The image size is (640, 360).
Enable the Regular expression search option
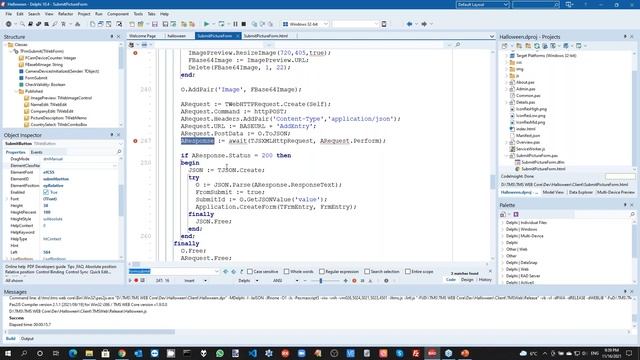pyautogui.click(x=322, y=271)
